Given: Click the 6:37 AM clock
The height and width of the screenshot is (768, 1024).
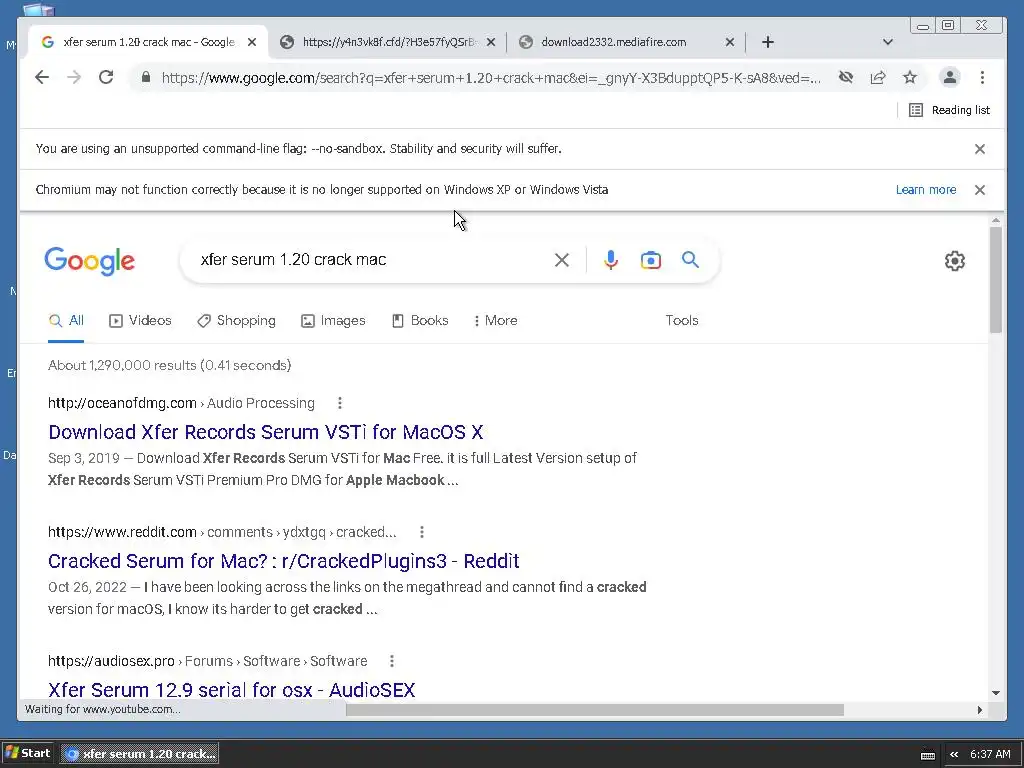Looking at the screenshot, I should [x=990, y=754].
